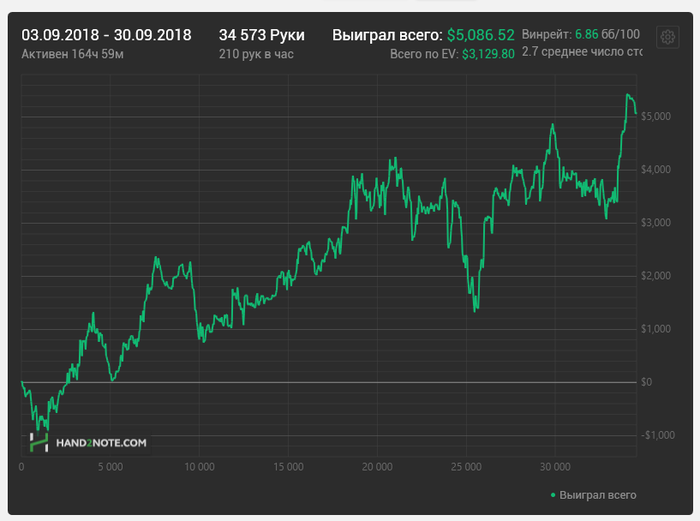Toggle the 'Выиграл всего' legend entry

[x=593, y=495]
